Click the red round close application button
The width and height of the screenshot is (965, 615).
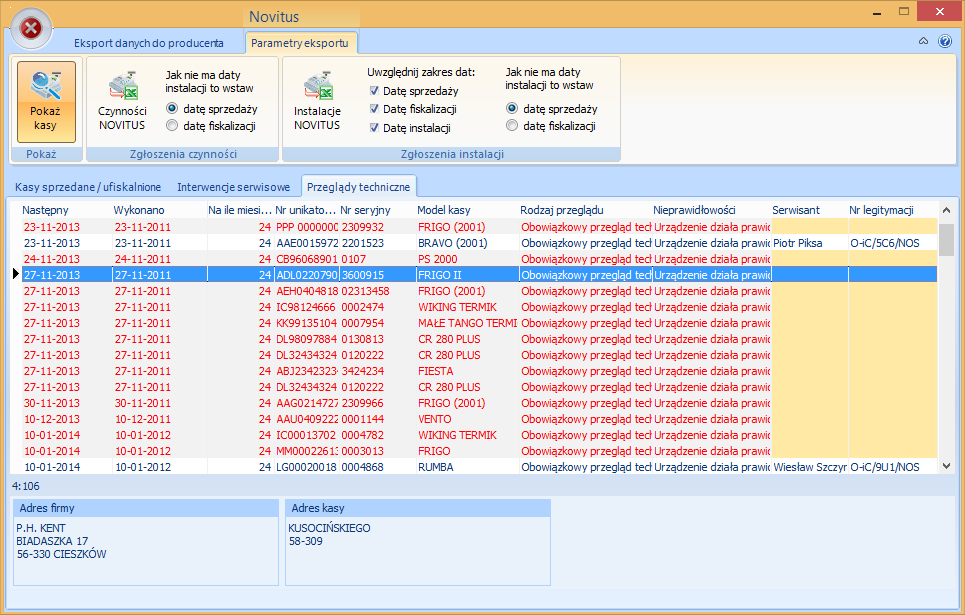[x=31, y=28]
